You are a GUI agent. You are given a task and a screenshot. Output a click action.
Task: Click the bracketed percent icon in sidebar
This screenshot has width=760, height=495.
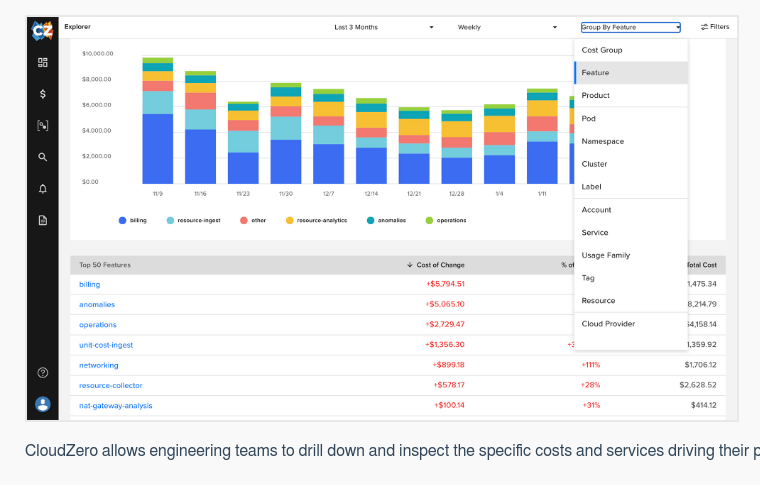point(43,126)
